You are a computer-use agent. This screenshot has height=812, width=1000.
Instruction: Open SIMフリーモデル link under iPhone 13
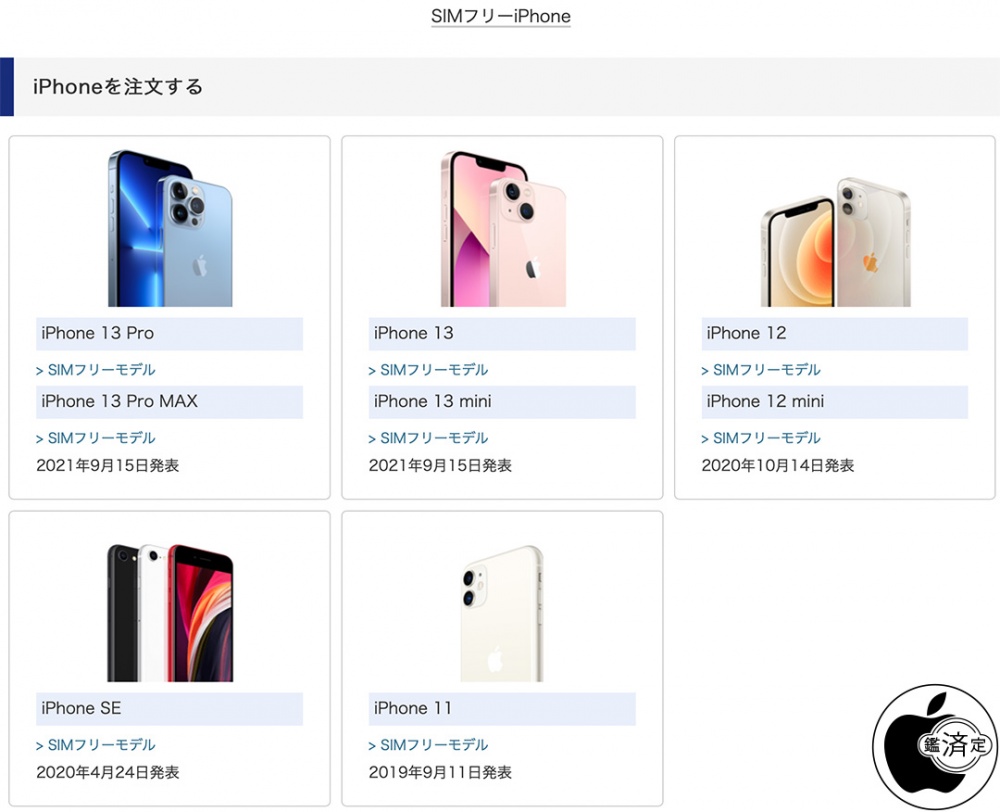(428, 369)
